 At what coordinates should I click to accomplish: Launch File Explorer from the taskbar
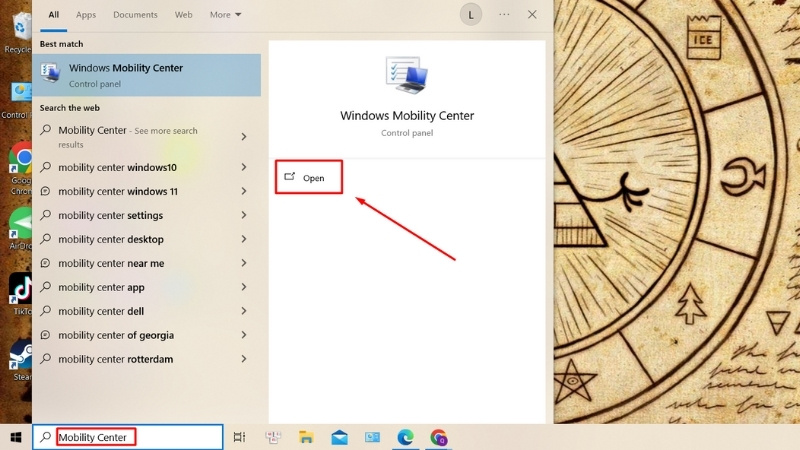point(306,437)
